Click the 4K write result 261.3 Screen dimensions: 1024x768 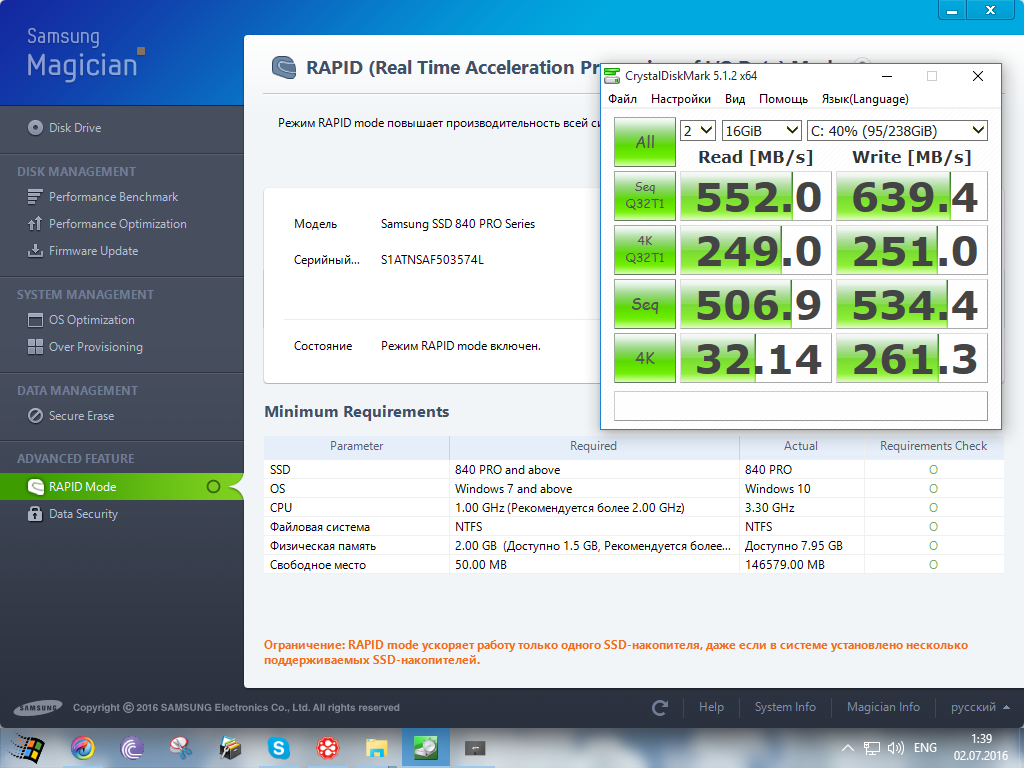click(x=912, y=358)
